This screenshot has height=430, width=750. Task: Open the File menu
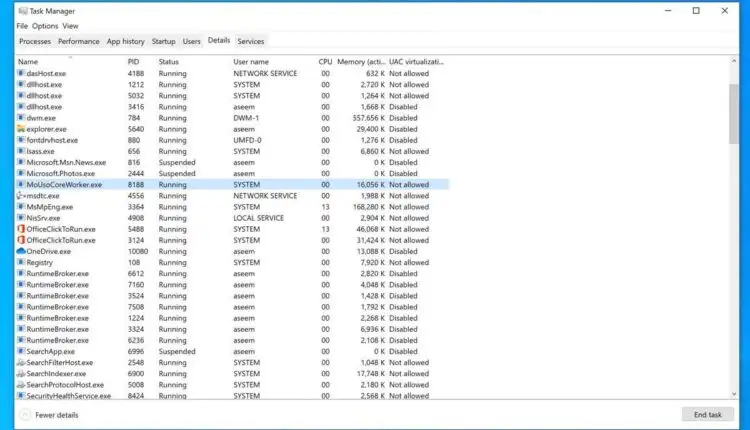click(22, 26)
